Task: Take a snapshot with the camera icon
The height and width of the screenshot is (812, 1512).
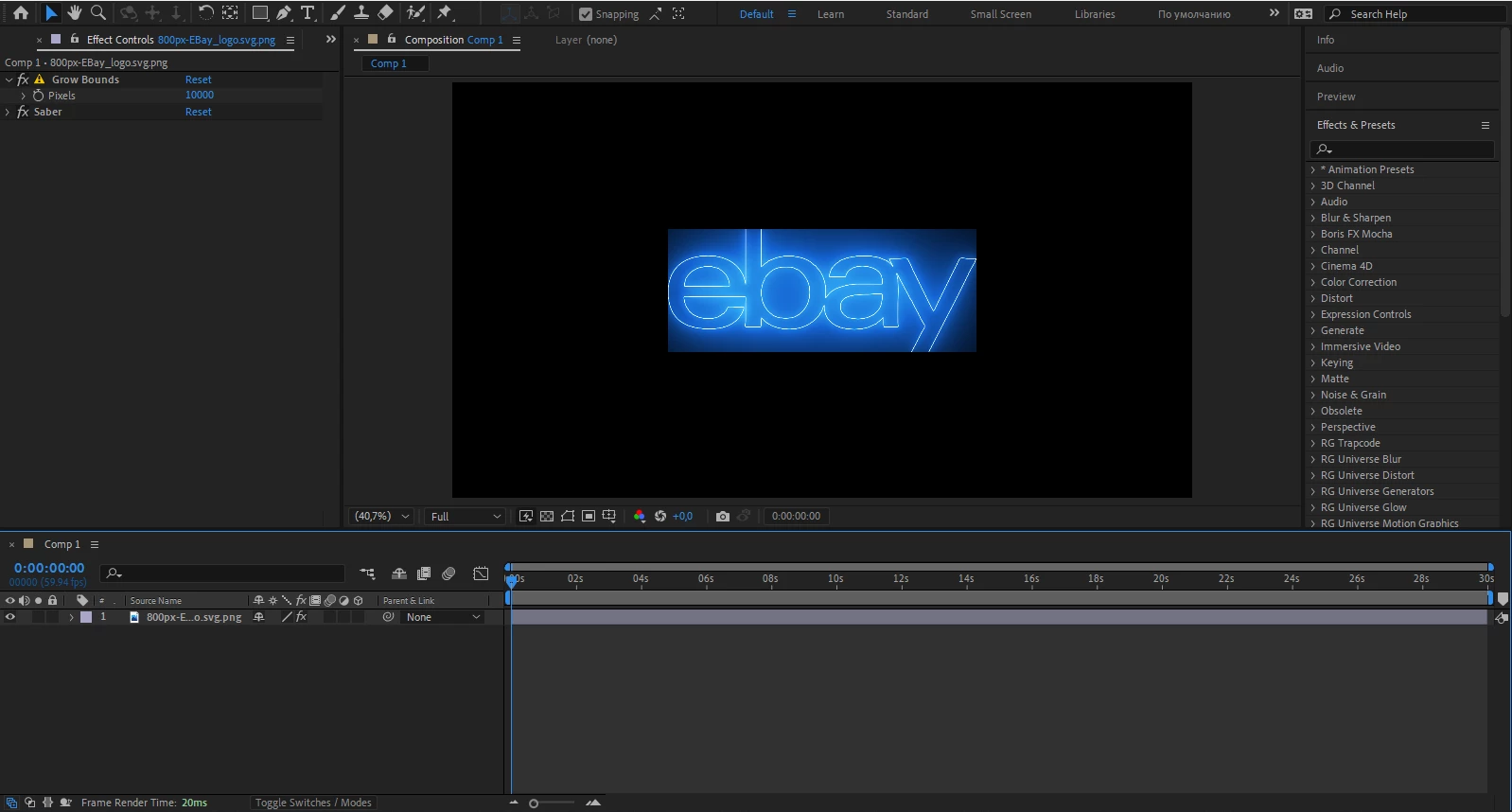Action: click(723, 516)
